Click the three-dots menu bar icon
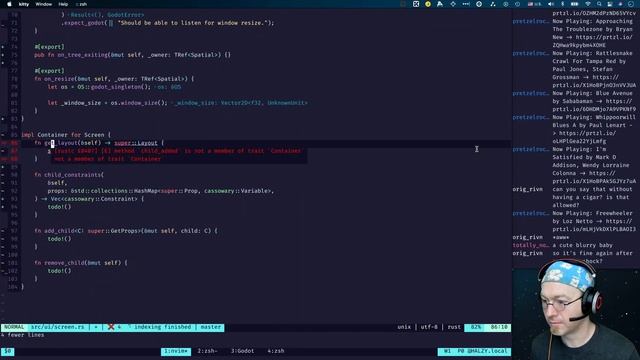The height and width of the screenshot is (360, 640). [466, 4]
